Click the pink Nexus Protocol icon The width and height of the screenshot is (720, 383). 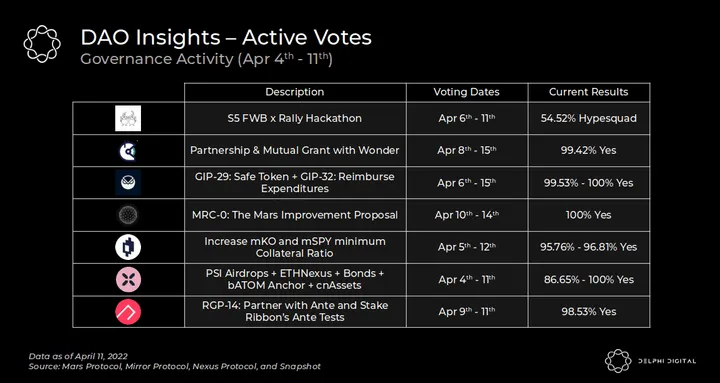click(x=128, y=279)
